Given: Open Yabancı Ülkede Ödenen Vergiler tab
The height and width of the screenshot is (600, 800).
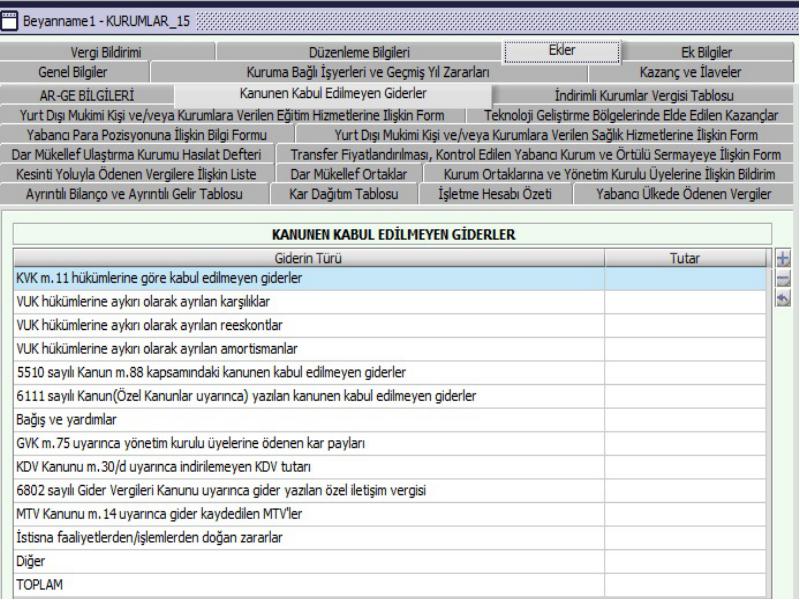Looking at the screenshot, I should click(x=684, y=194).
